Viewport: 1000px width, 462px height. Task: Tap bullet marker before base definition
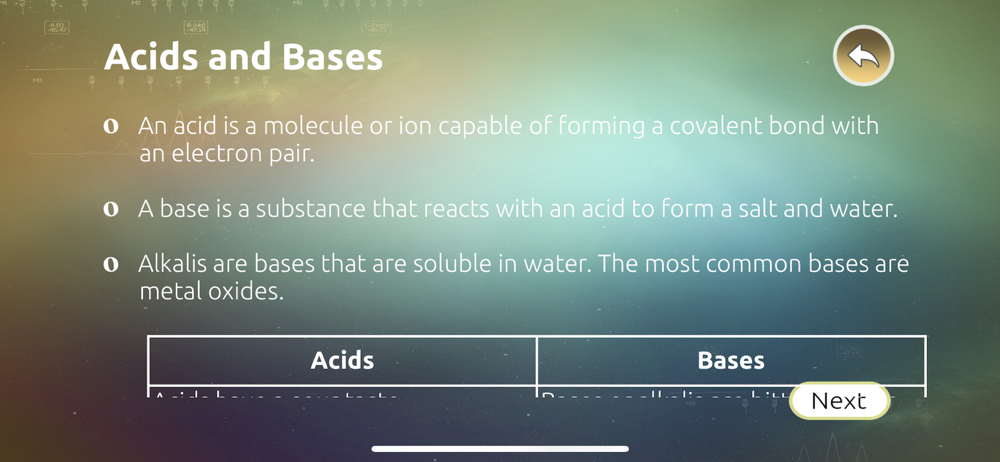click(111, 209)
